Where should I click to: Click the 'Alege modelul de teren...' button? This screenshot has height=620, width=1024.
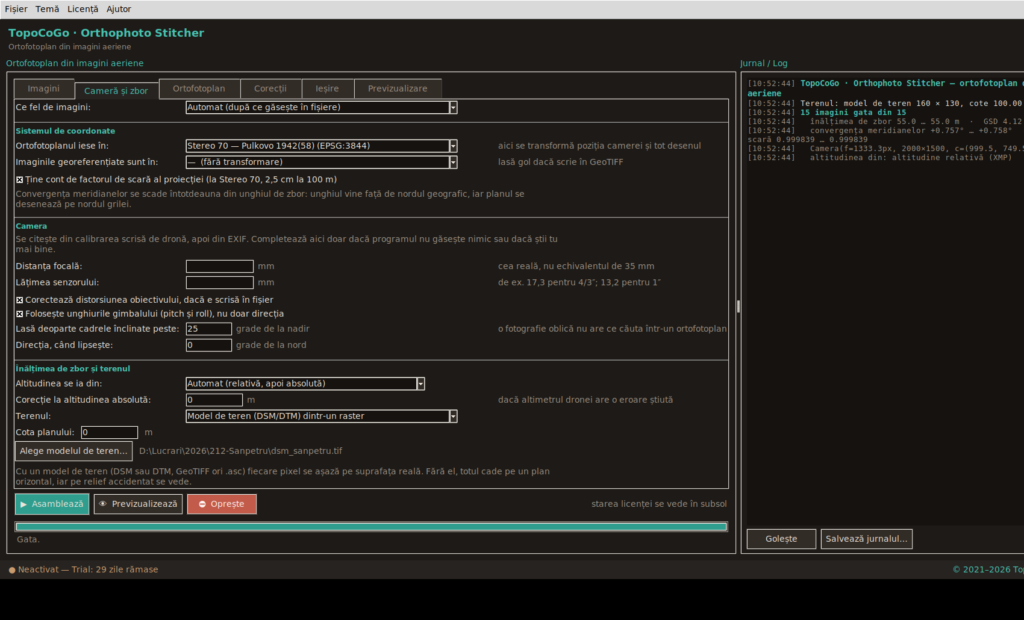(x=74, y=451)
